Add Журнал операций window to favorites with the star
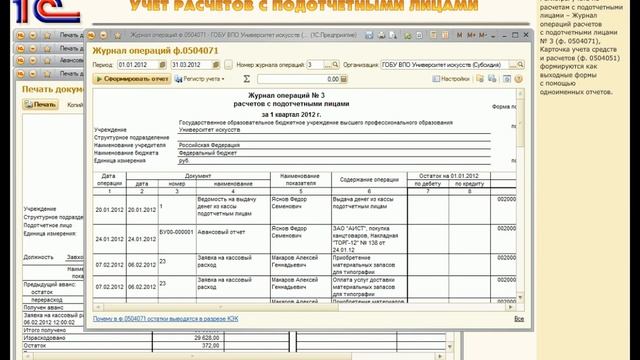Screen dimensions: 640x360 click(118, 36)
